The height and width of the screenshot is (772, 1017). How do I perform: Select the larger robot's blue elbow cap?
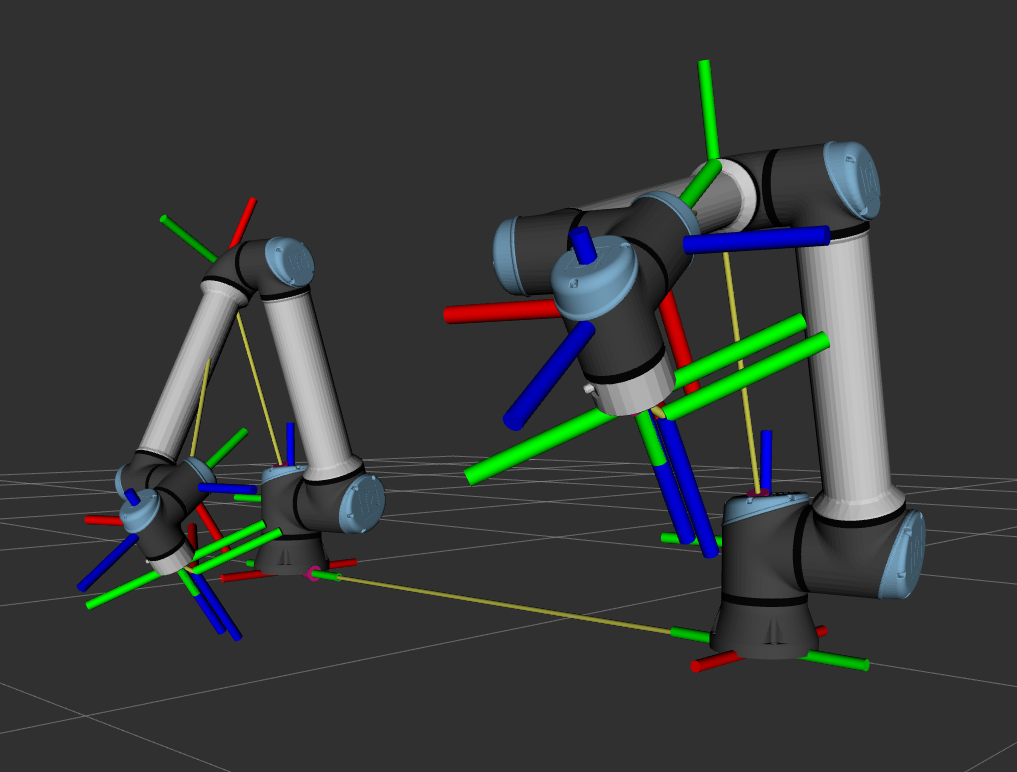(854, 180)
